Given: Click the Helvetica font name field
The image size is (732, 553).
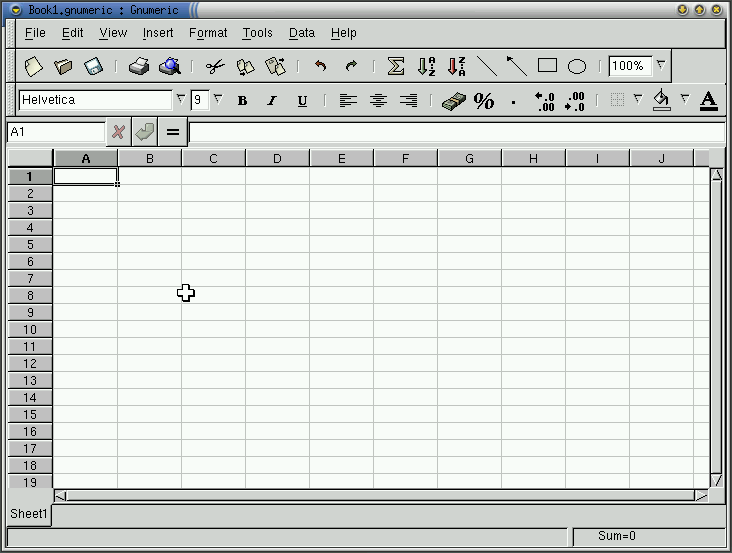Looking at the screenshot, I should coord(95,100).
